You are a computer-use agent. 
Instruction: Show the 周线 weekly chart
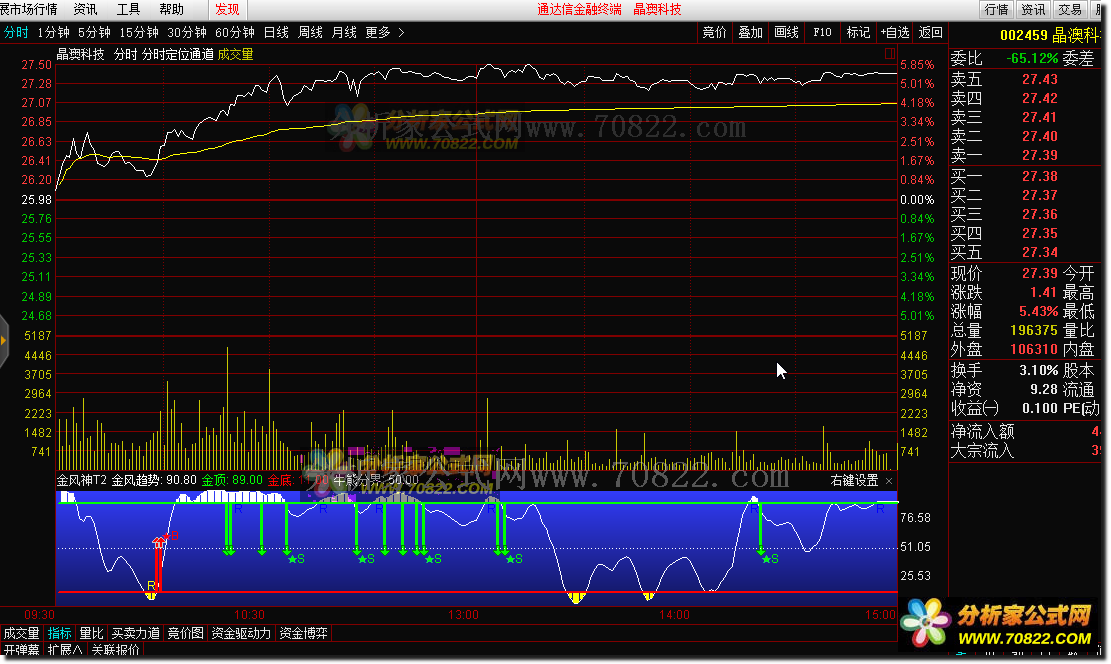[310, 33]
